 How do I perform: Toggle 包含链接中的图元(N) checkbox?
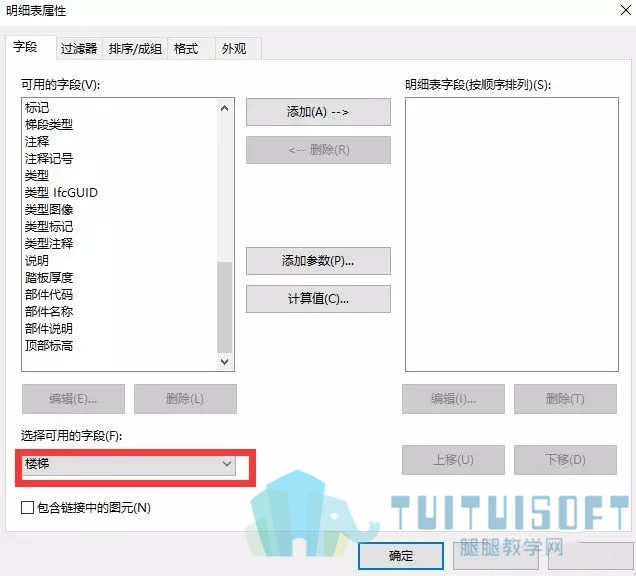click(27, 507)
